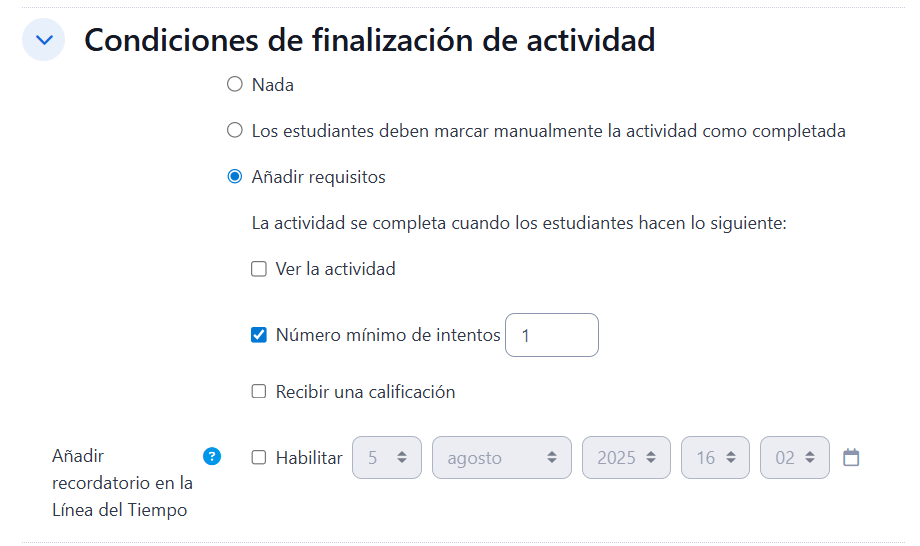Viewport: 920px width, 546px height.
Task: Tick the Ver la actividad checkbox
Action: [x=259, y=269]
